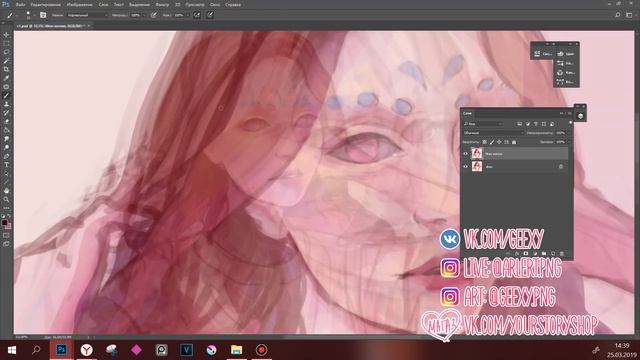Select the Smudge tool

[x=6, y=139]
